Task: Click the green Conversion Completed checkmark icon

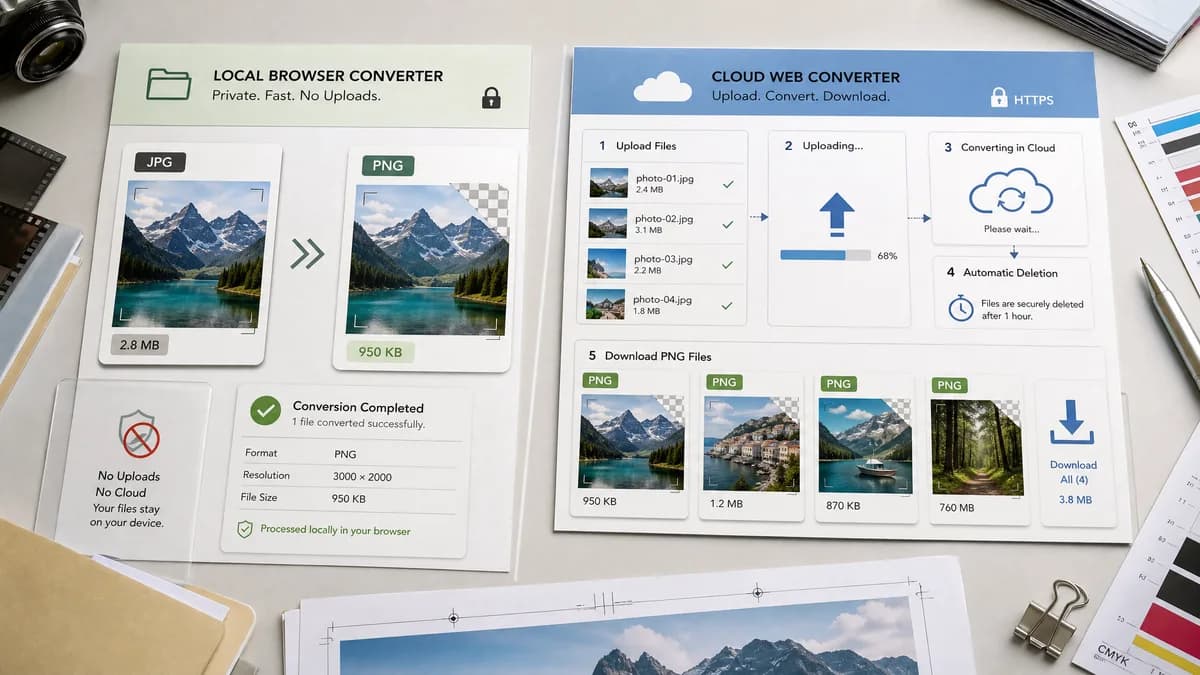Action: coord(265,410)
